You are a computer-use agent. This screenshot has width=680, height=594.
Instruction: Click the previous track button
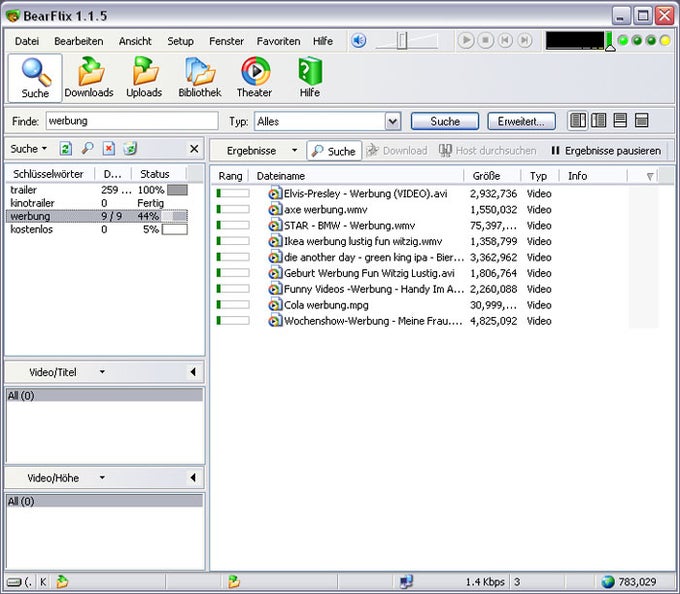505,40
